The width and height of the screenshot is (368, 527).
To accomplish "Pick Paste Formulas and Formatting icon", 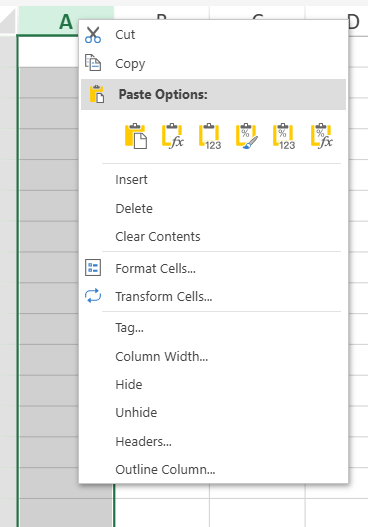I will [322, 136].
